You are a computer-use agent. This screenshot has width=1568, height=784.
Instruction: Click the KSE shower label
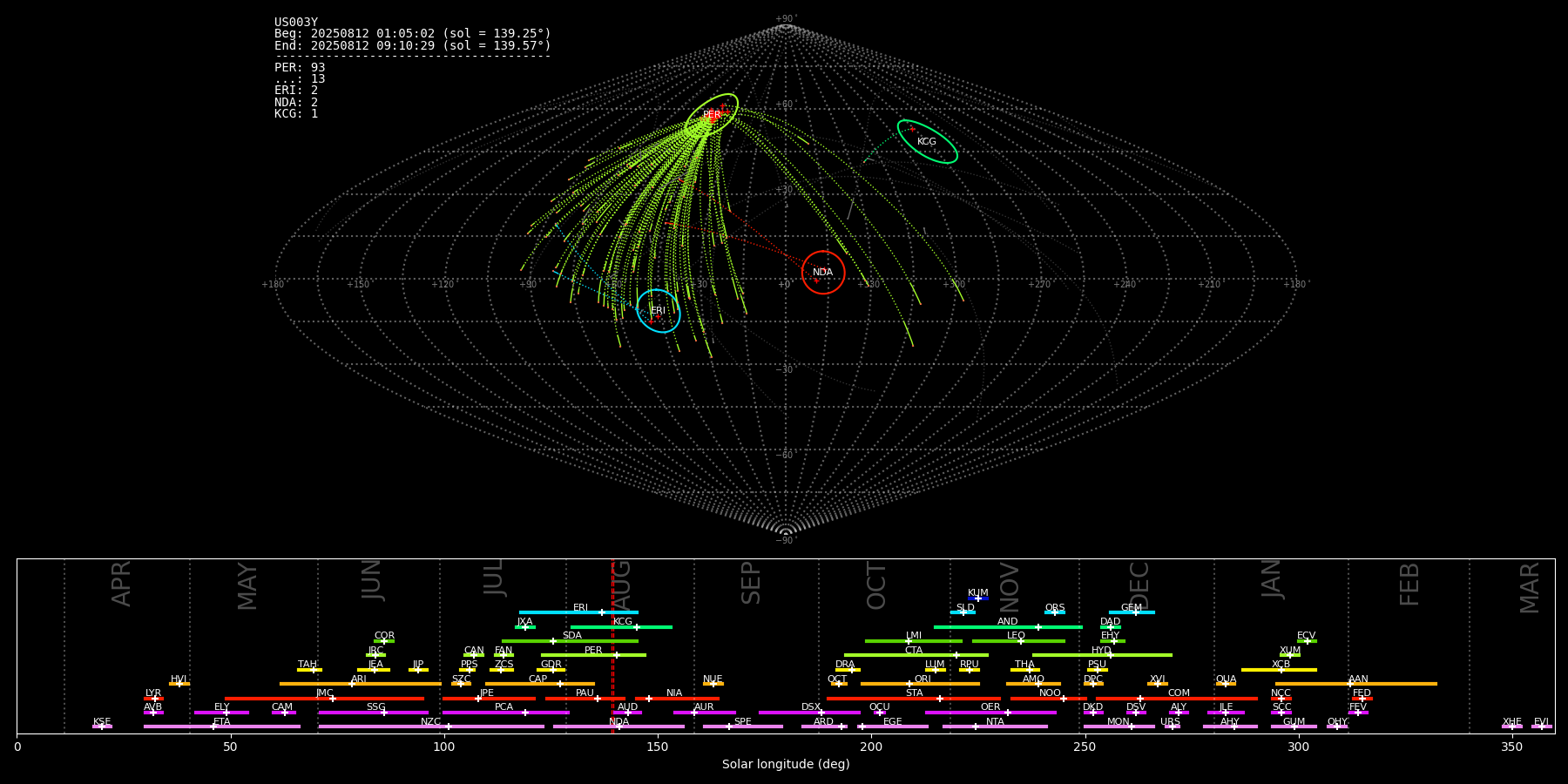click(102, 722)
